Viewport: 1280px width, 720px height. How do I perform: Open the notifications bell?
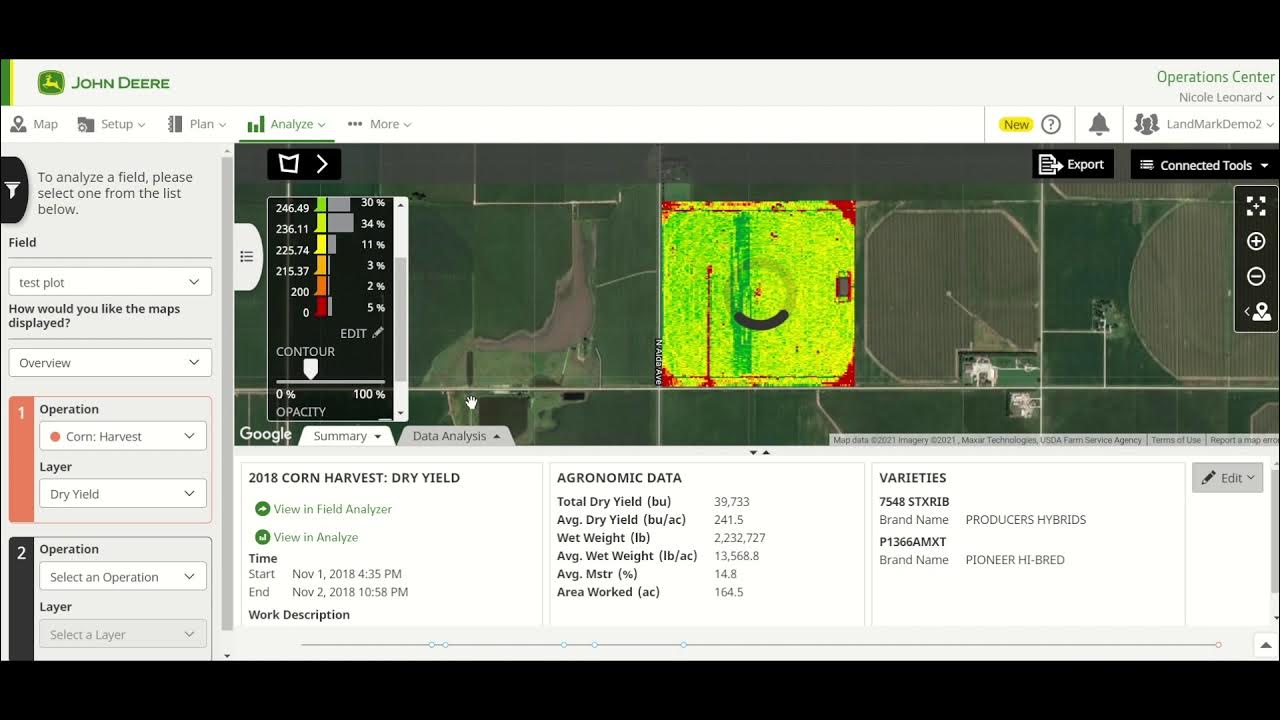coord(1099,124)
